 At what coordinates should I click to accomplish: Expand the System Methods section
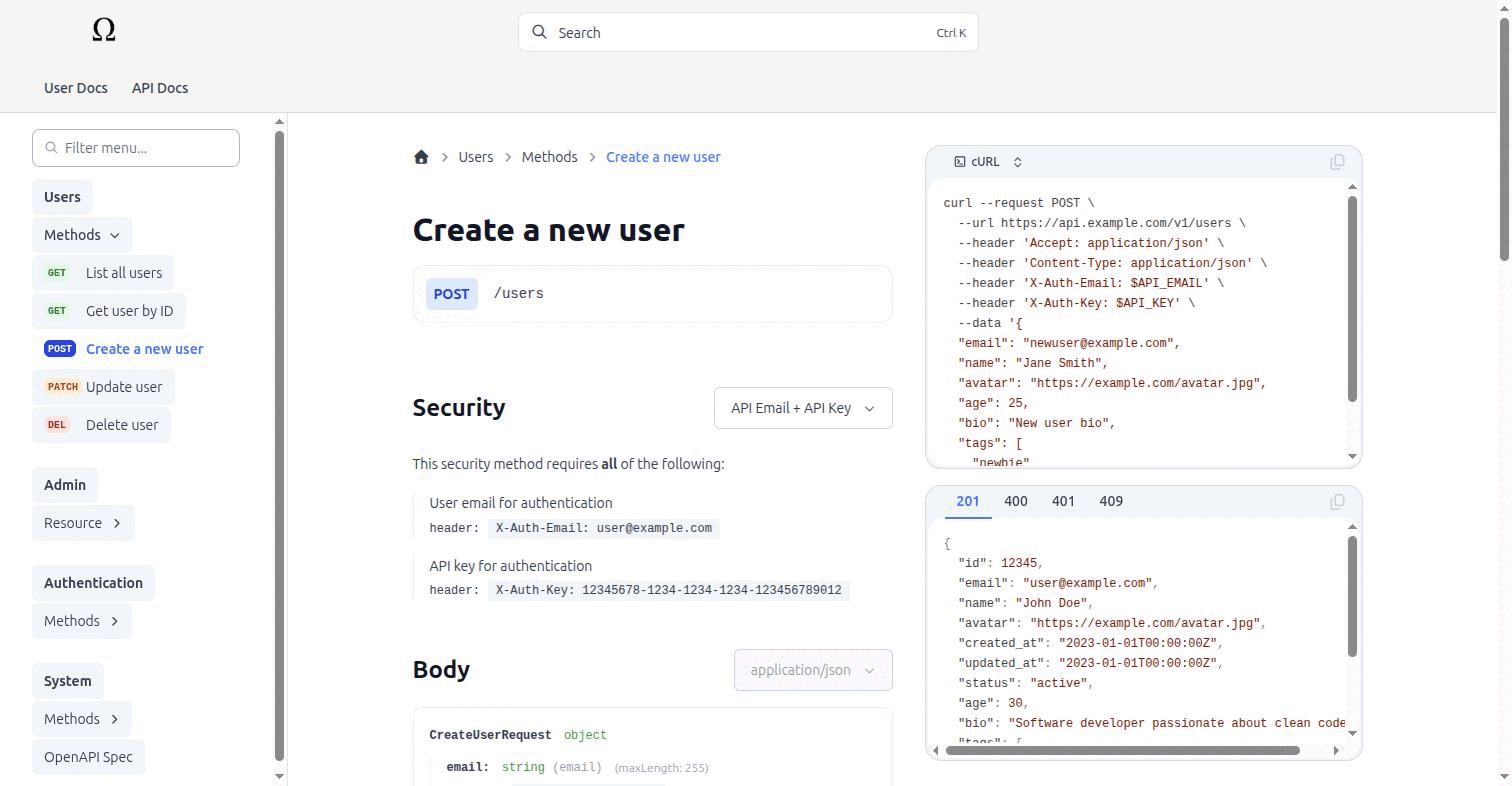click(82, 719)
